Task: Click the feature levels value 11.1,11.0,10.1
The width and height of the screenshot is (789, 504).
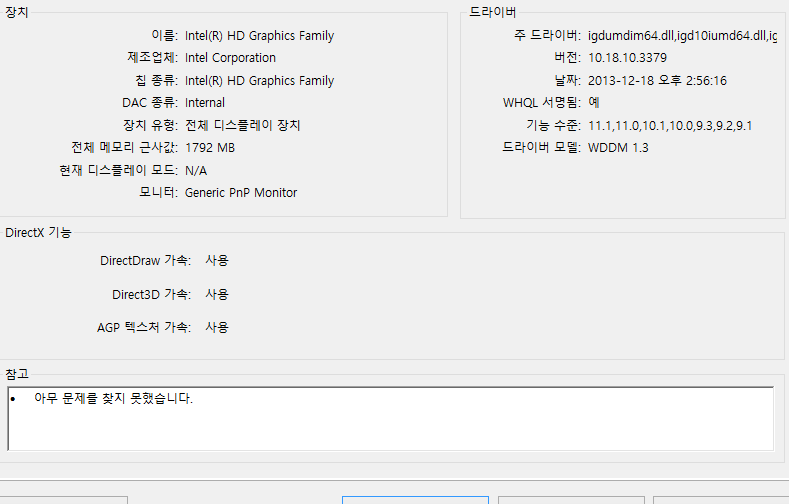Action: click(670, 125)
